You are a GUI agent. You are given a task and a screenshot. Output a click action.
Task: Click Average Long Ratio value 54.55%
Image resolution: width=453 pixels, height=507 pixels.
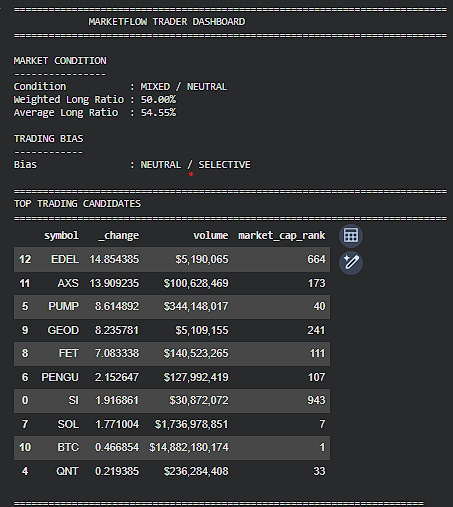pos(158,113)
